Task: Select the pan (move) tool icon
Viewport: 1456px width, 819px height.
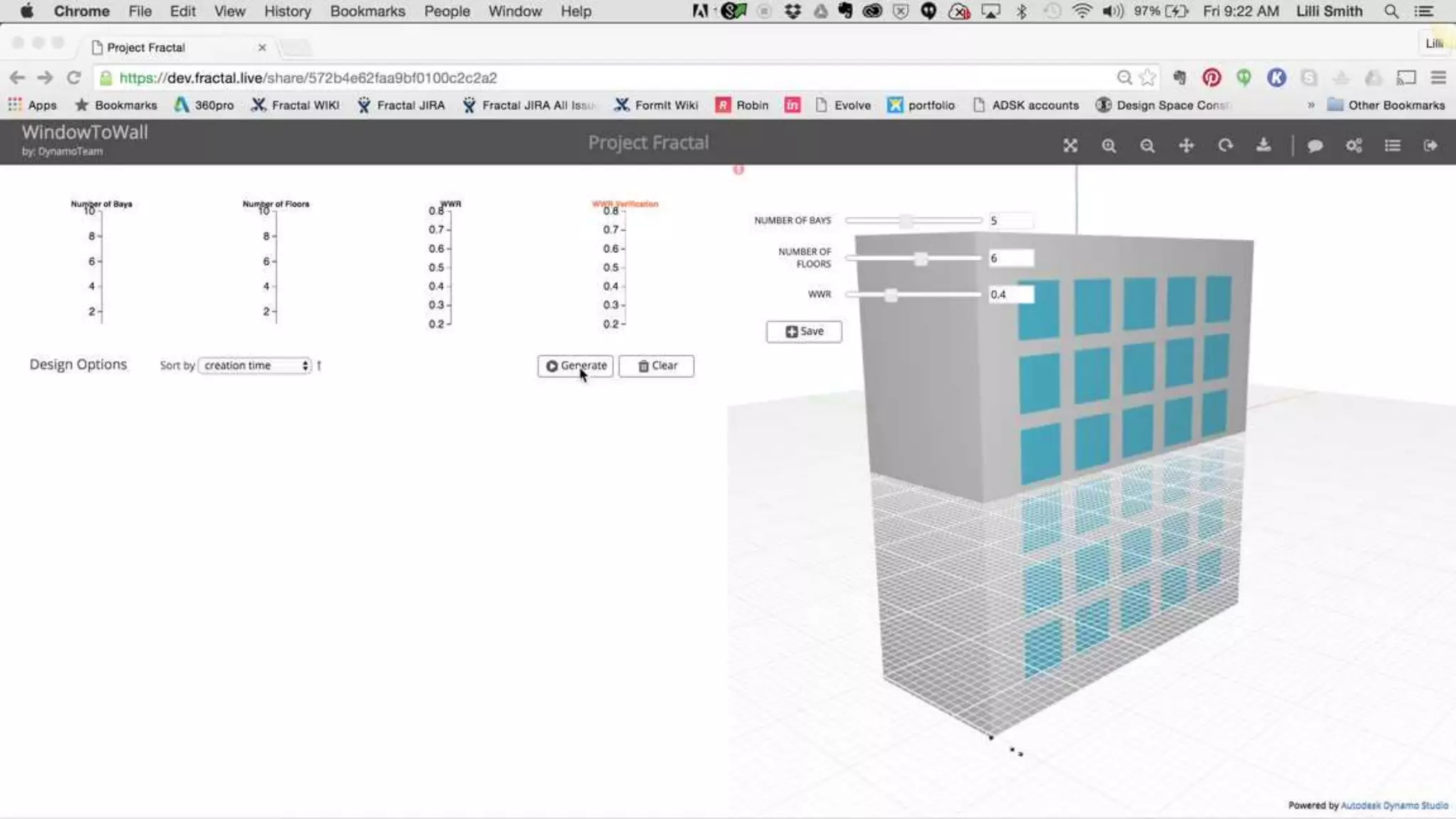Action: pos(1186,146)
